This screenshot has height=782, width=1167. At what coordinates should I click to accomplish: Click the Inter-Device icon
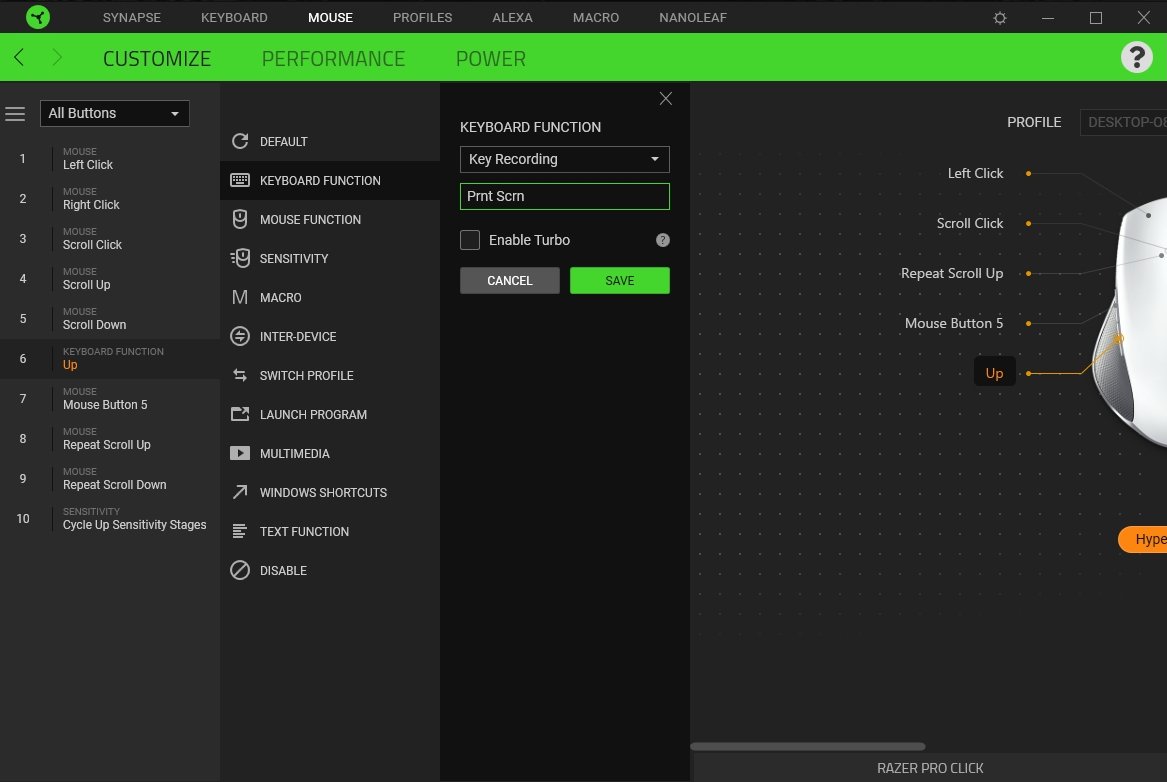pyautogui.click(x=240, y=336)
